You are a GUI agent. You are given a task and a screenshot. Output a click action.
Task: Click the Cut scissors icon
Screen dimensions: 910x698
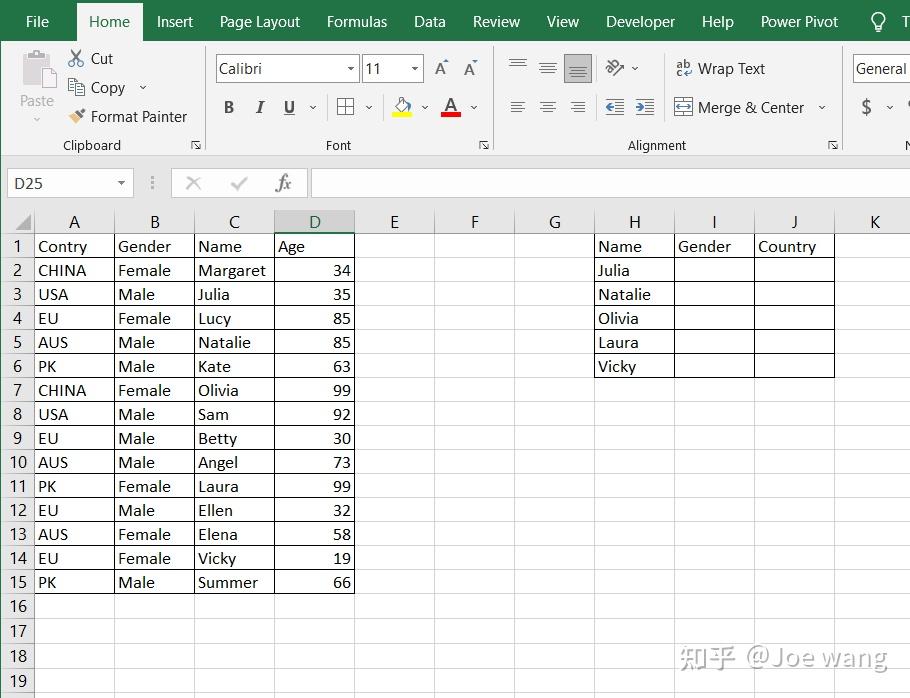[76, 58]
